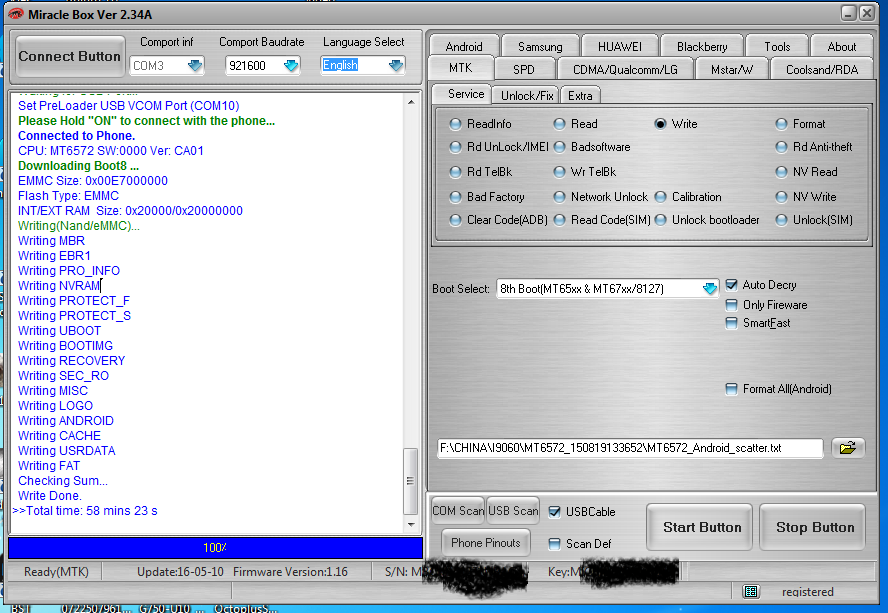Image resolution: width=888 pixels, height=613 pixels.
Task: Open Phone Pinouts
Action: tap(485, 543)
